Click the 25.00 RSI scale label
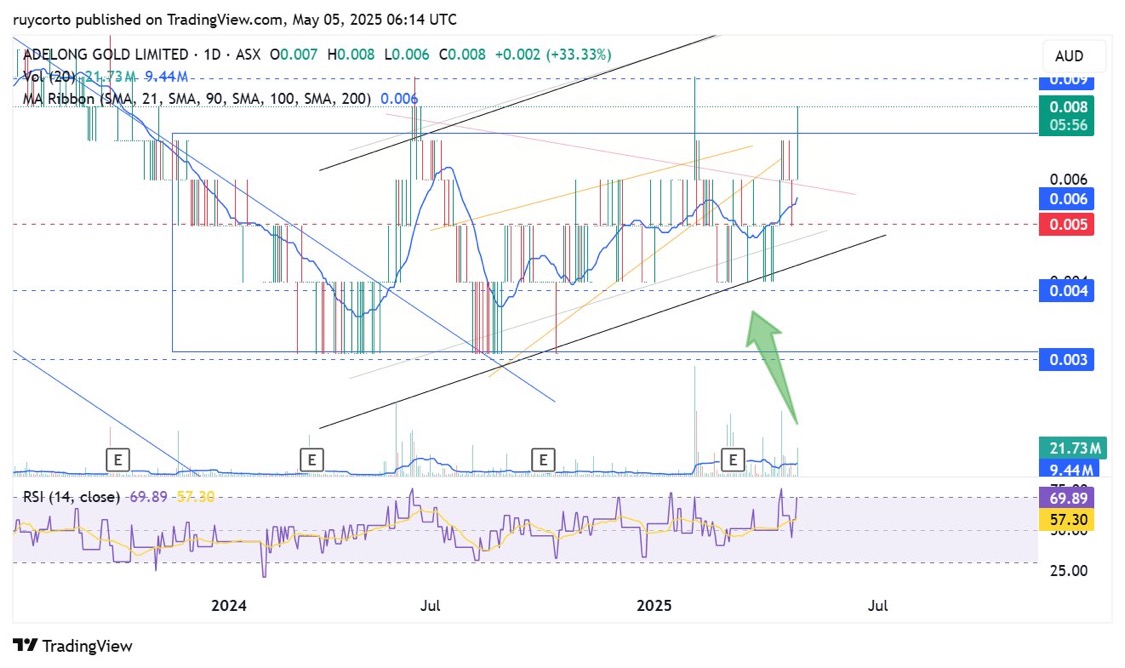 (x=1068, y=571)
